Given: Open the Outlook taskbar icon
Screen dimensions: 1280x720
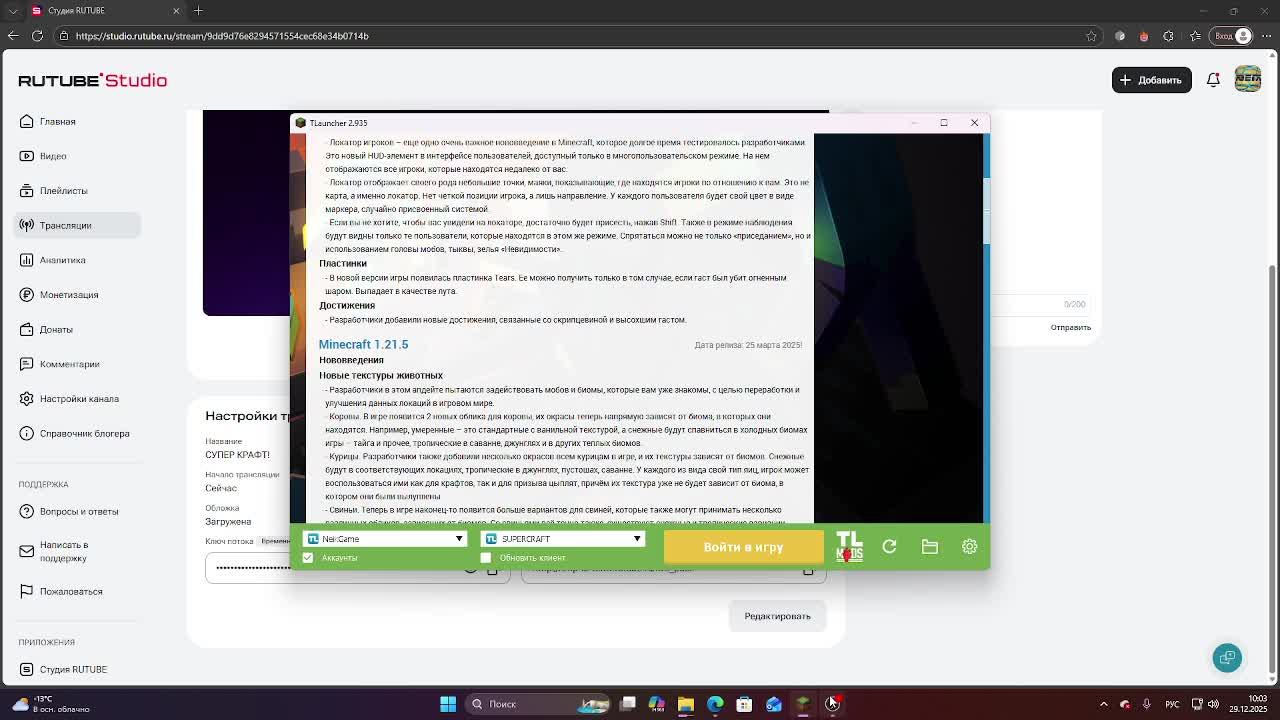Looking at the screenshot, I should pos(774,704).
